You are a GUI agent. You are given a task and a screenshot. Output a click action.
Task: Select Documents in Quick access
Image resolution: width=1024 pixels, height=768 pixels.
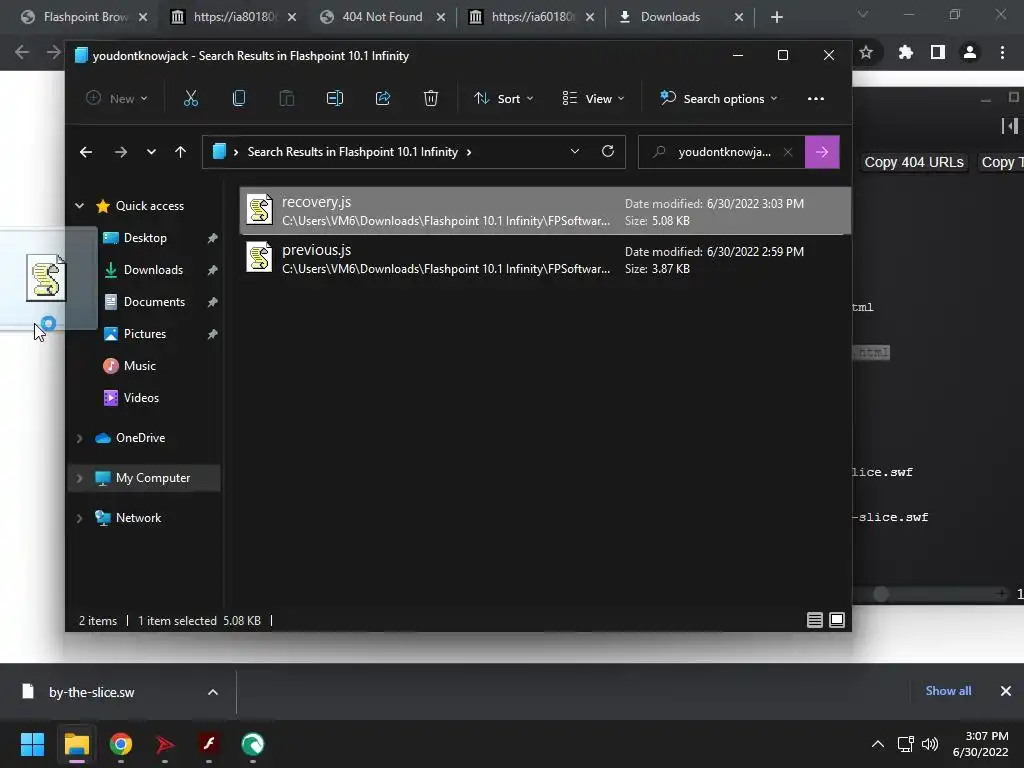click(154, 302)
